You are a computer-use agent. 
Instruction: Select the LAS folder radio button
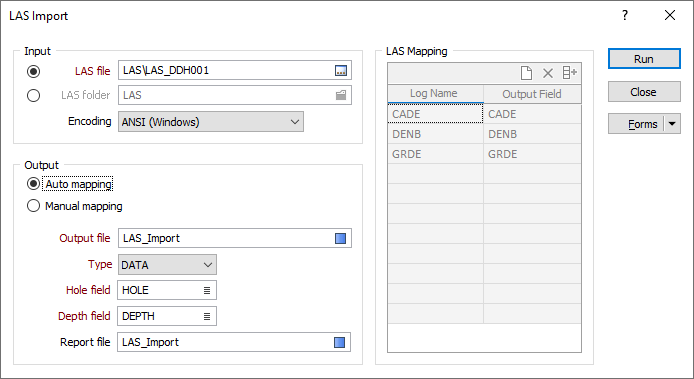click(33, 95)
